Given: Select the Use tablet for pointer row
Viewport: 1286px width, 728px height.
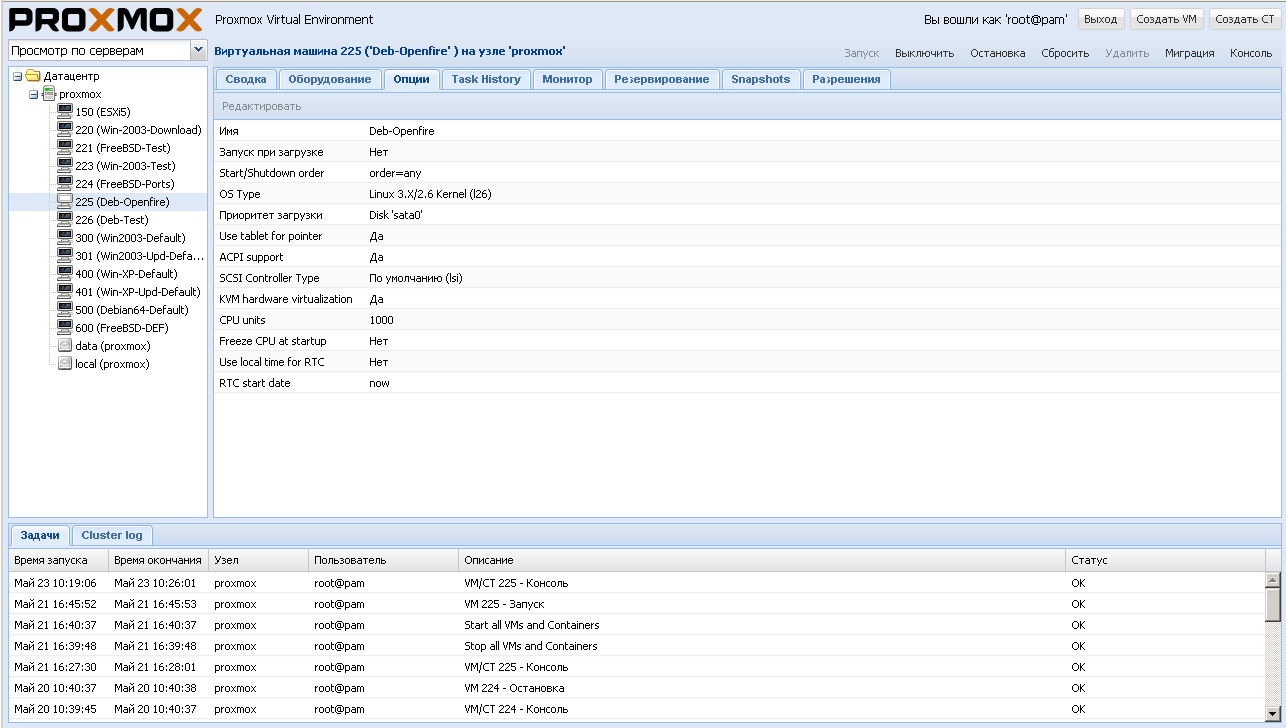Looking at the screenshot, I should point(747,236).
